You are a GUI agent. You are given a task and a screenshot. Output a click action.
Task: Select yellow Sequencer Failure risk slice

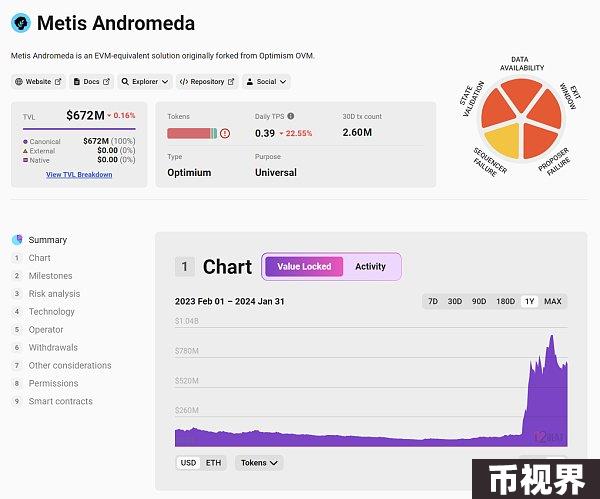click(504, 140)
